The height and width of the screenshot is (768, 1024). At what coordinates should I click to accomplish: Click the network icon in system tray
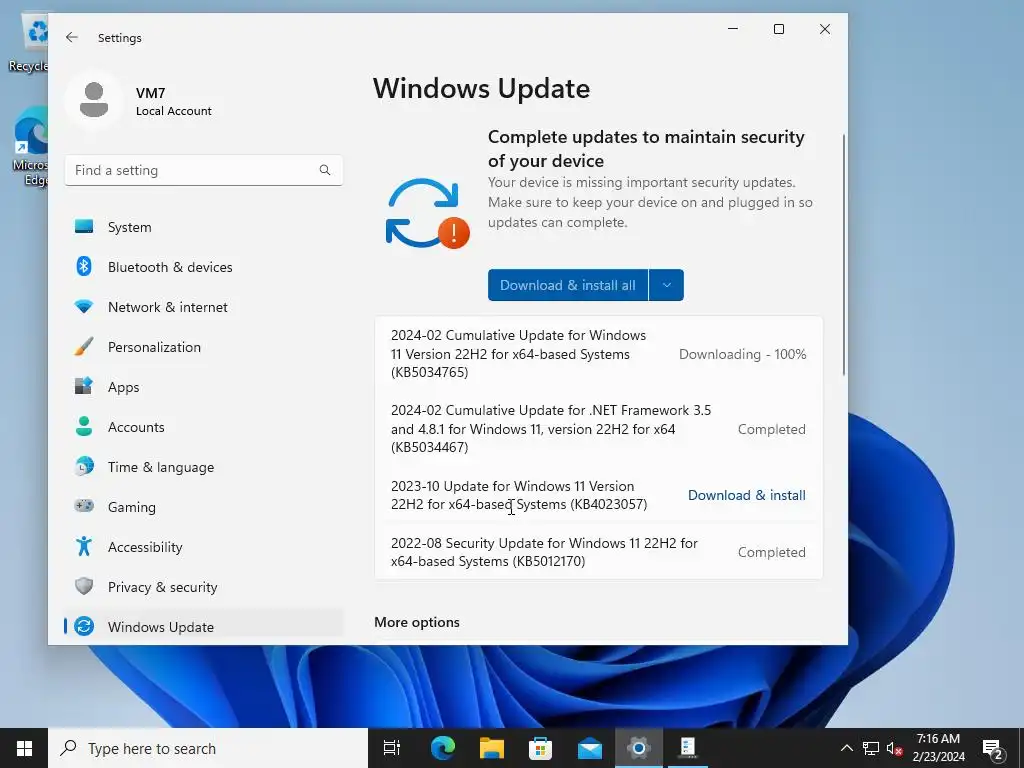[x=871, y=748]
